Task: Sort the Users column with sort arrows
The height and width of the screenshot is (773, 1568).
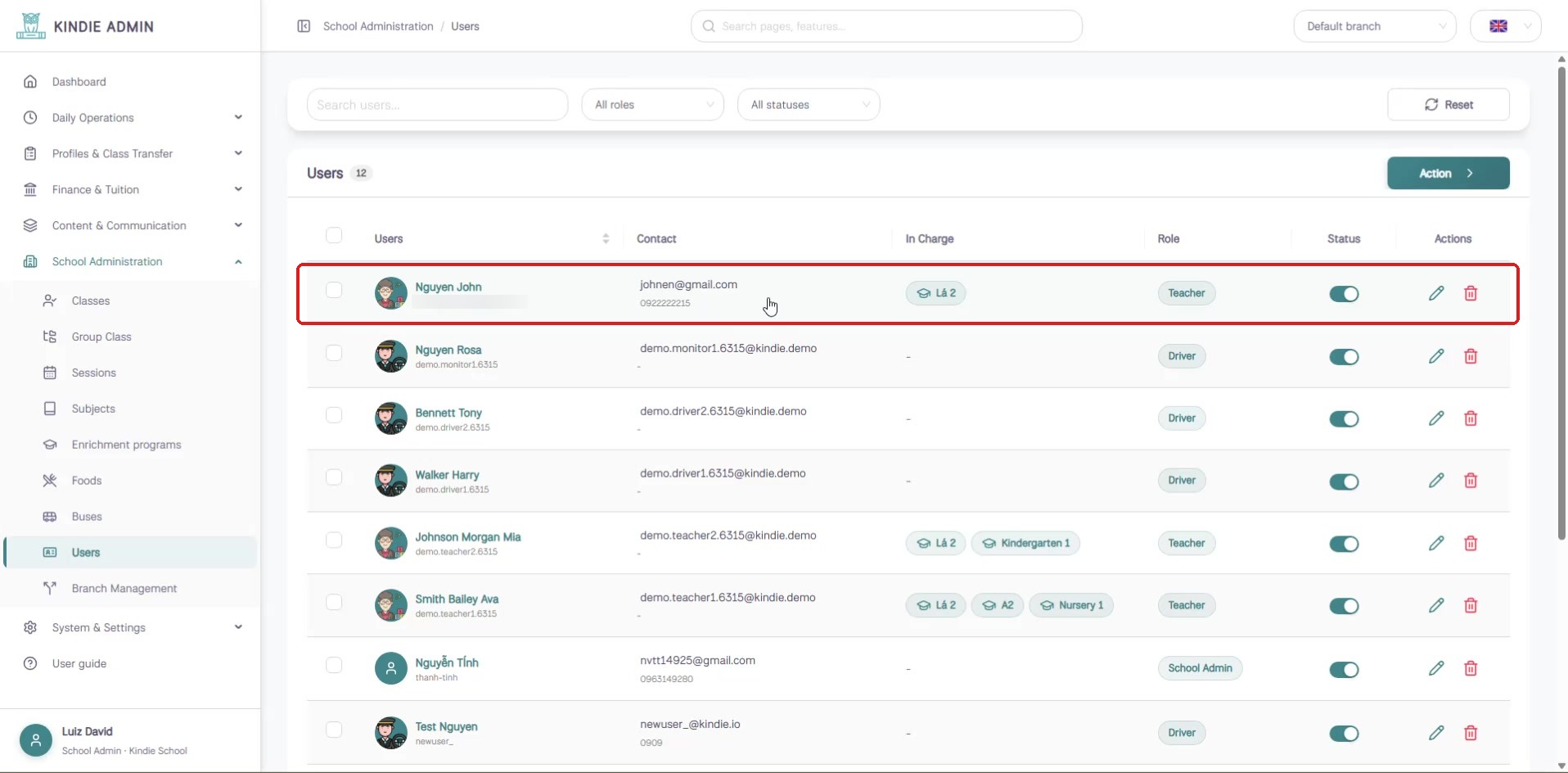Action: (606, 238)
